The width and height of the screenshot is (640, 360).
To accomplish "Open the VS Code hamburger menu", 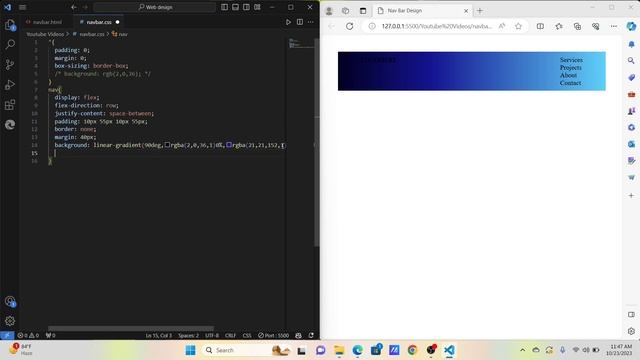I will tap(22, 7).
